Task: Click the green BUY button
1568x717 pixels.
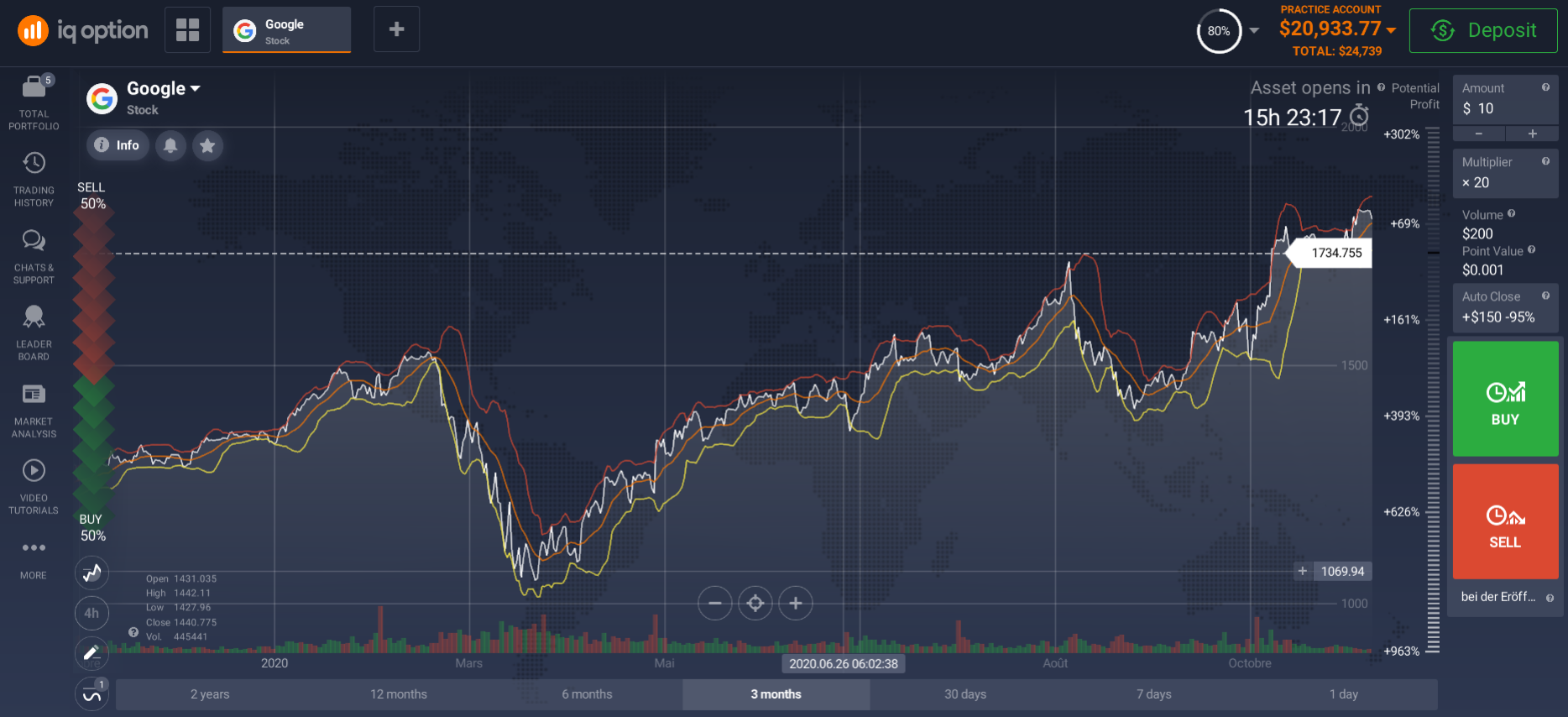Action: coord(1505,399)
